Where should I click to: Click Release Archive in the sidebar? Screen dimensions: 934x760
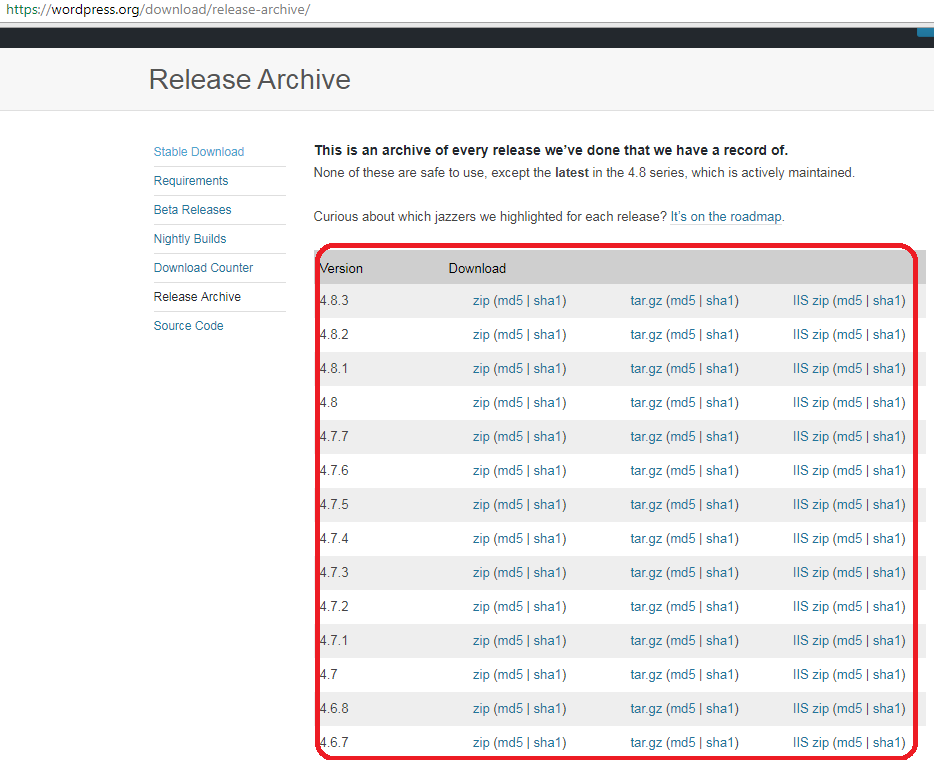coord(197,297)
